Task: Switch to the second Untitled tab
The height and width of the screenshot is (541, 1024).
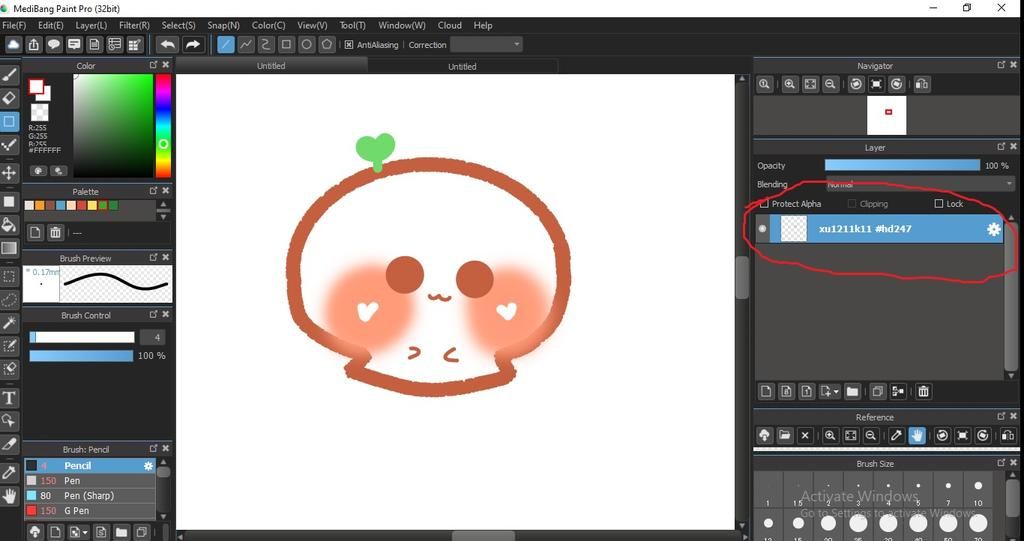Action: pos(462,66)
